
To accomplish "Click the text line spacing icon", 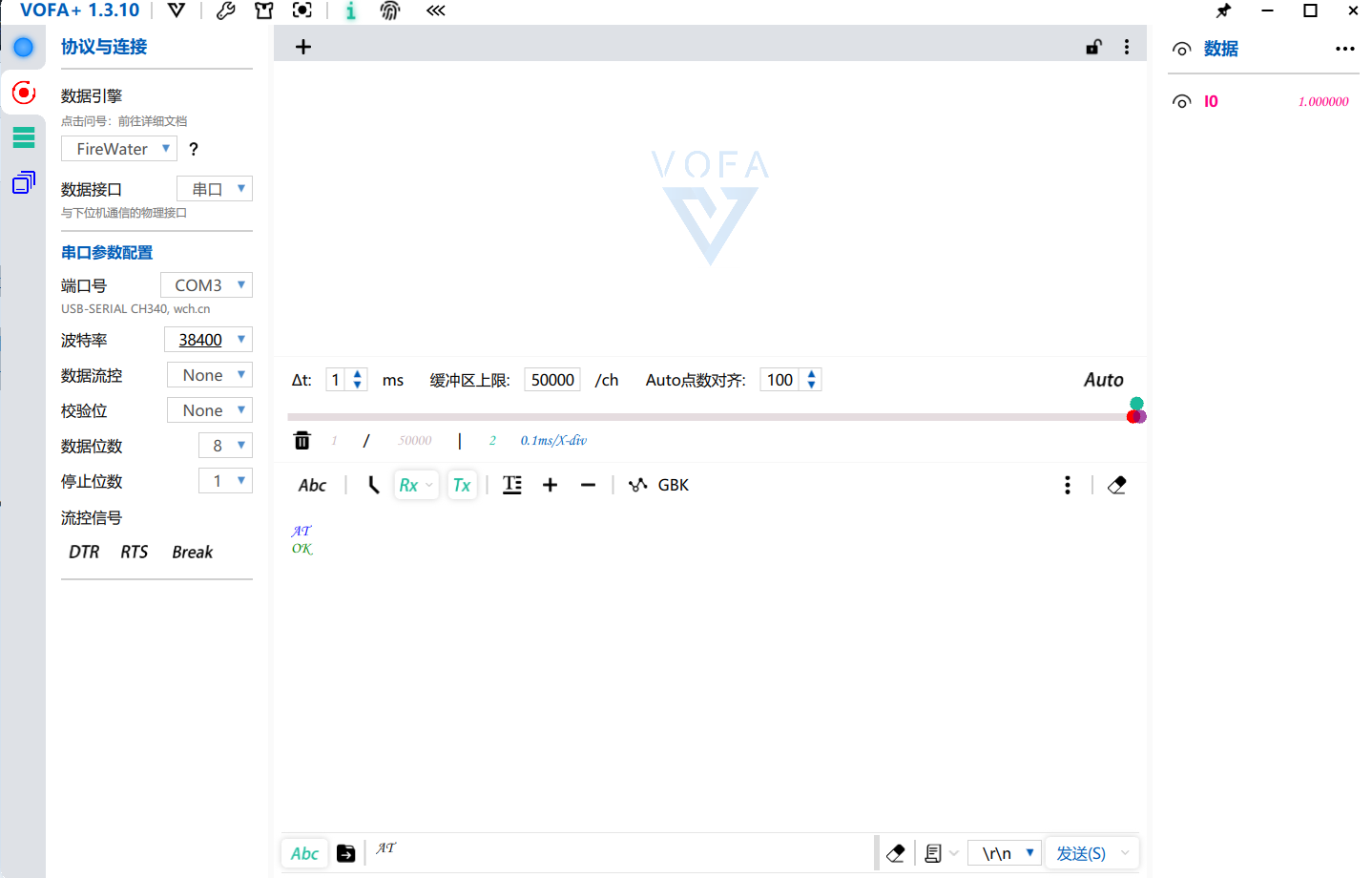I will pyautogui.click(x=512, y=485).
